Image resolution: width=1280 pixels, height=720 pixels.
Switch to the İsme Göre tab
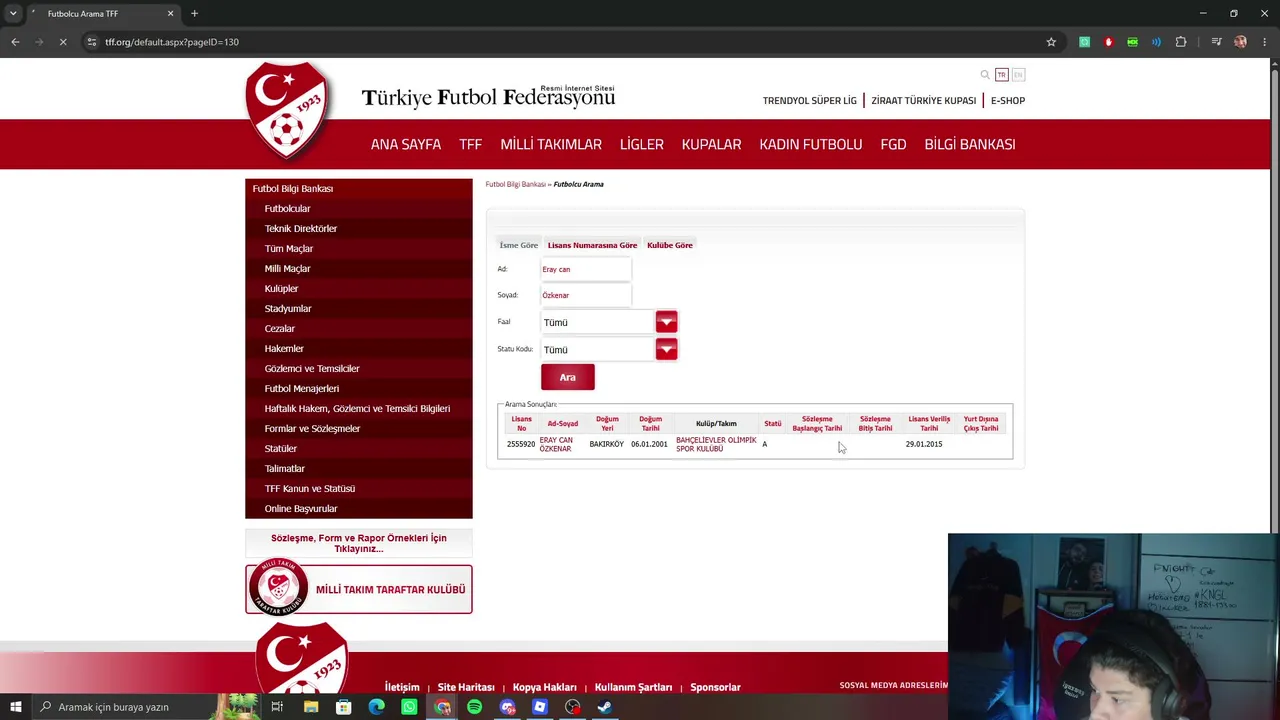(519, 245)
